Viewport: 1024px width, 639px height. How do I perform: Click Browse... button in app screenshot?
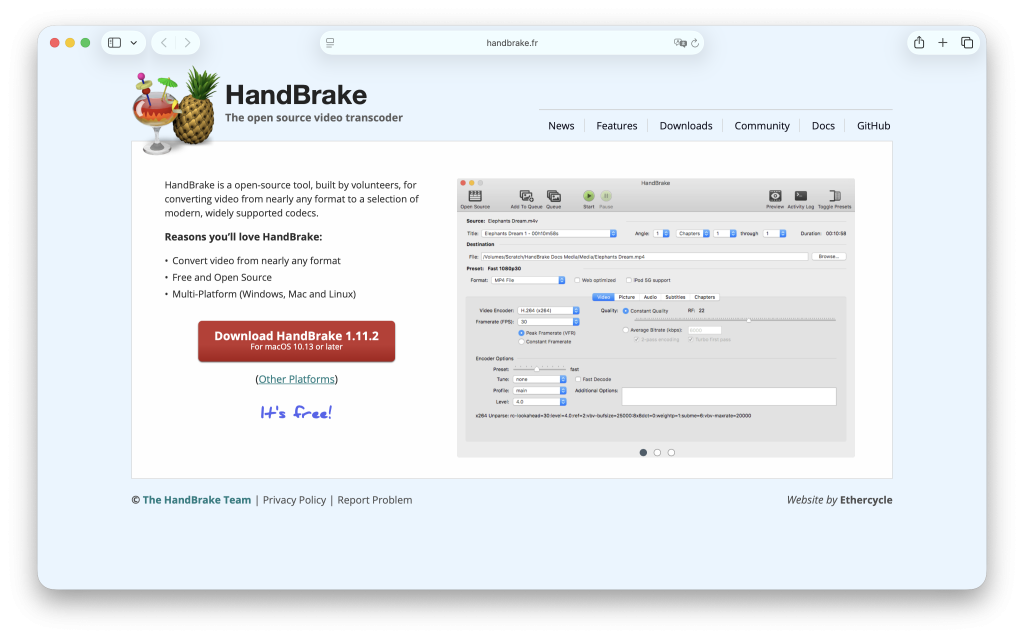pos(829,256)
